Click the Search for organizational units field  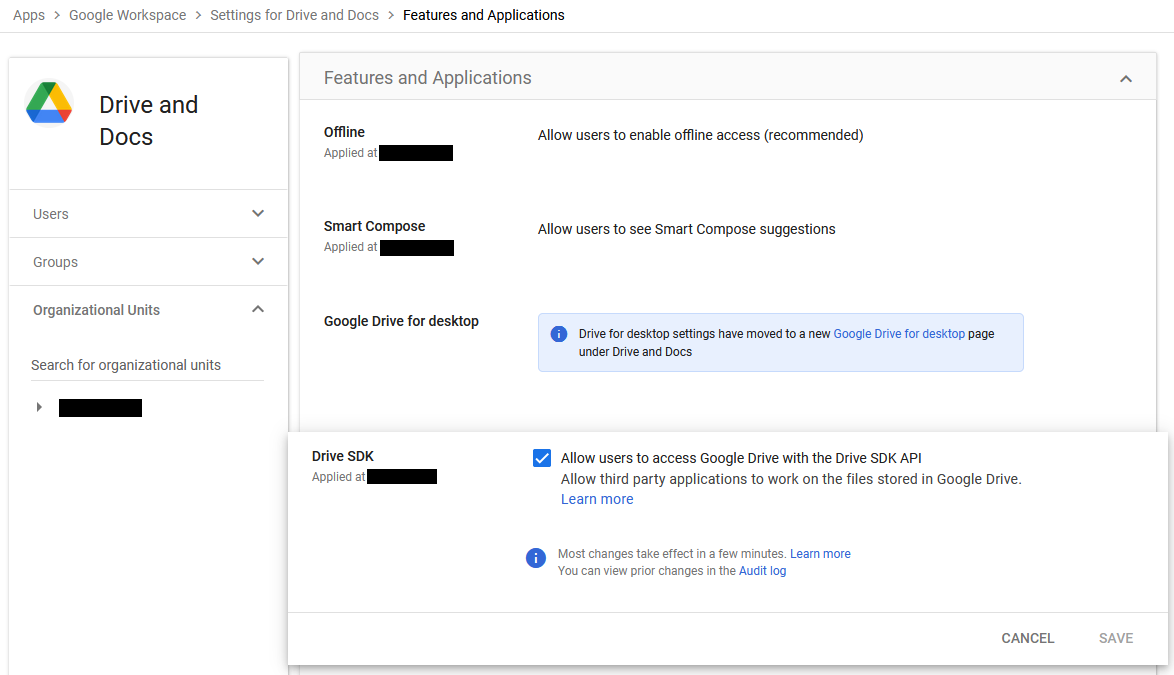click(147, 365)
